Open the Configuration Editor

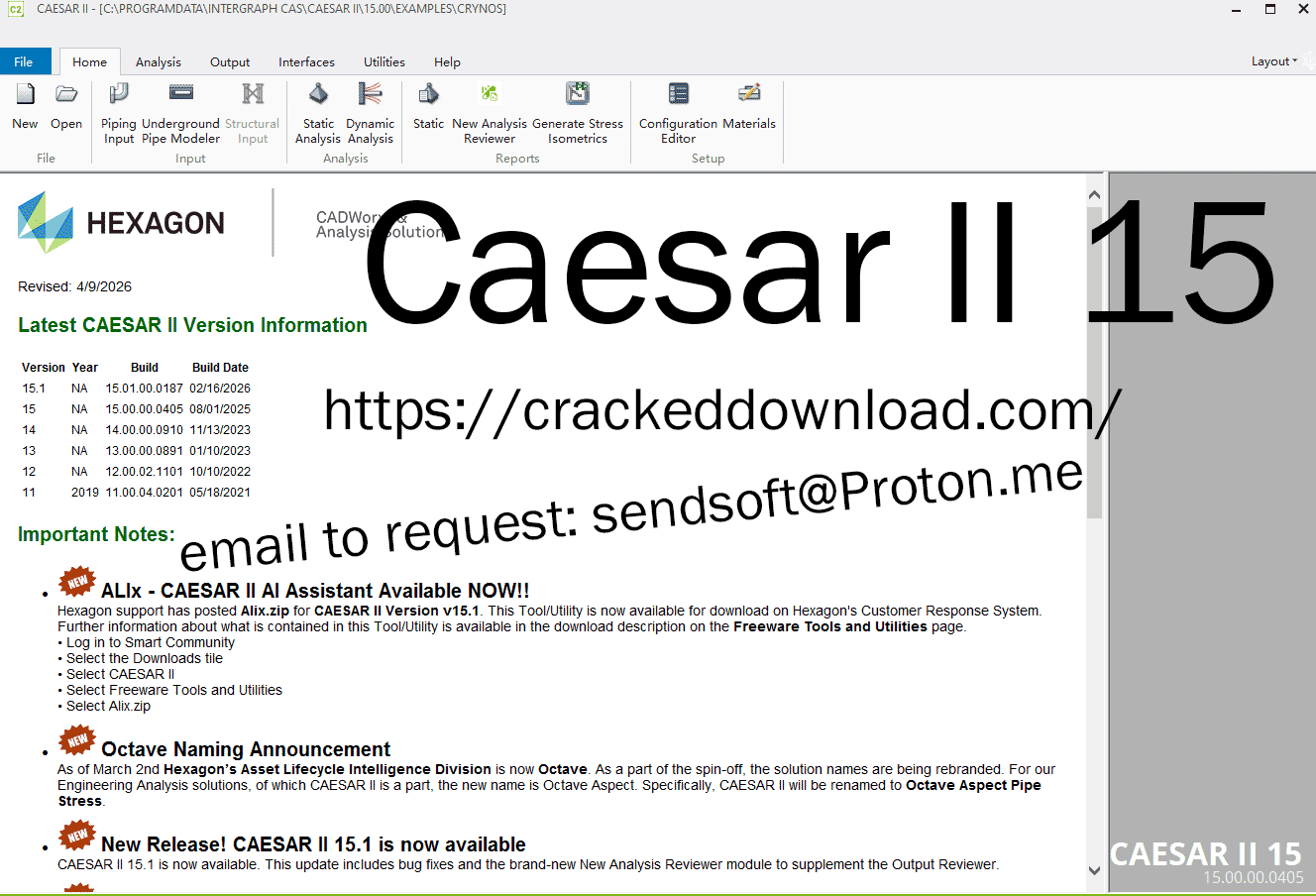click(x=679, y=114)
